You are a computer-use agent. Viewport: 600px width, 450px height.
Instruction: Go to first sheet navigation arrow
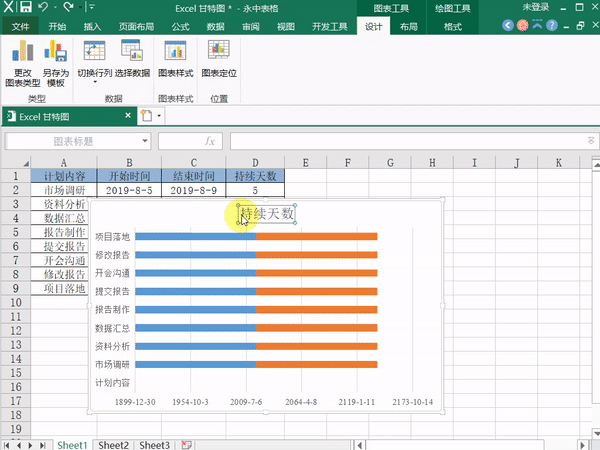(x=7, y=445)
